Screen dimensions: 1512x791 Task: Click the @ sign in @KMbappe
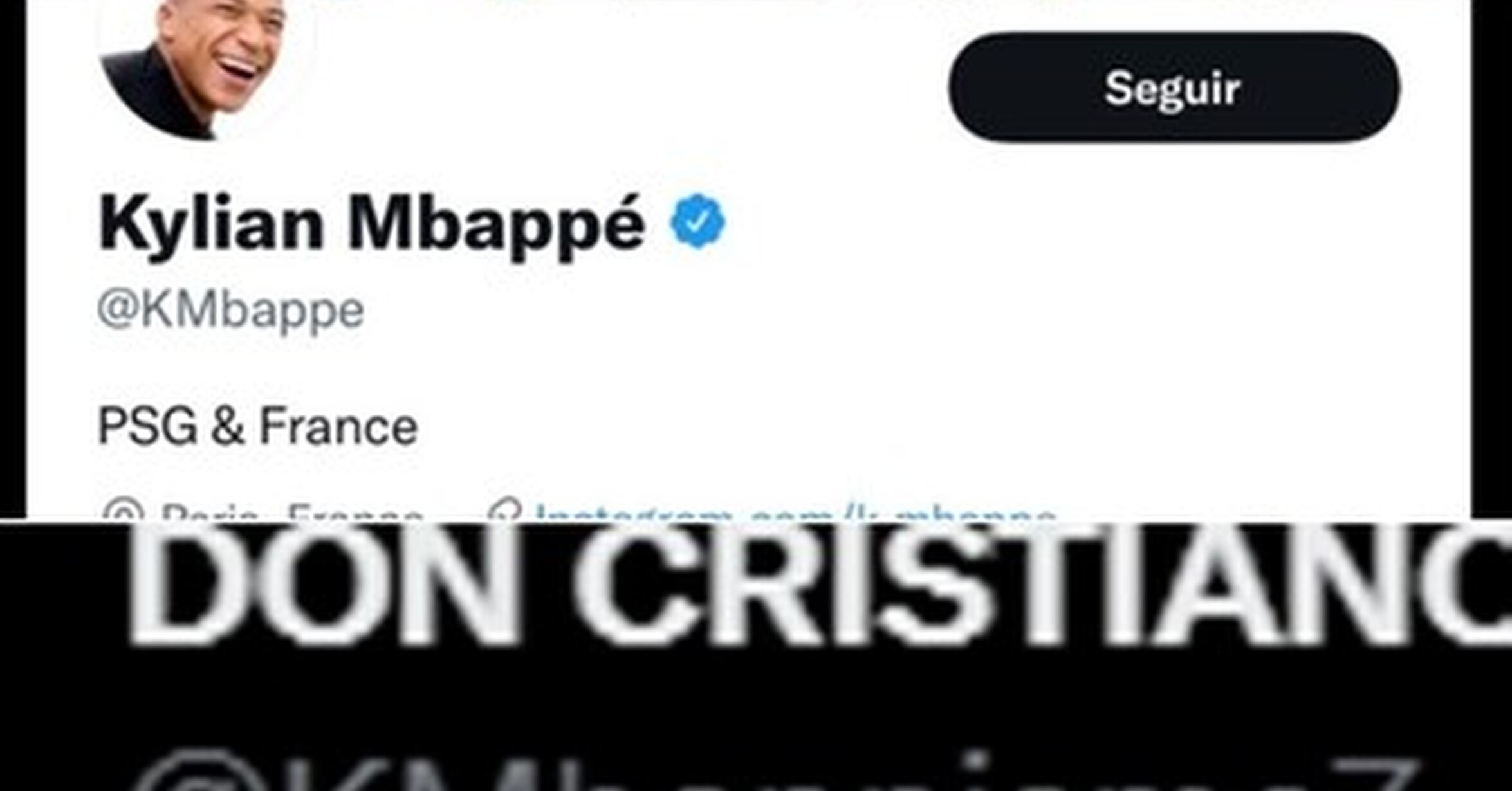click(x=117, y=310)
